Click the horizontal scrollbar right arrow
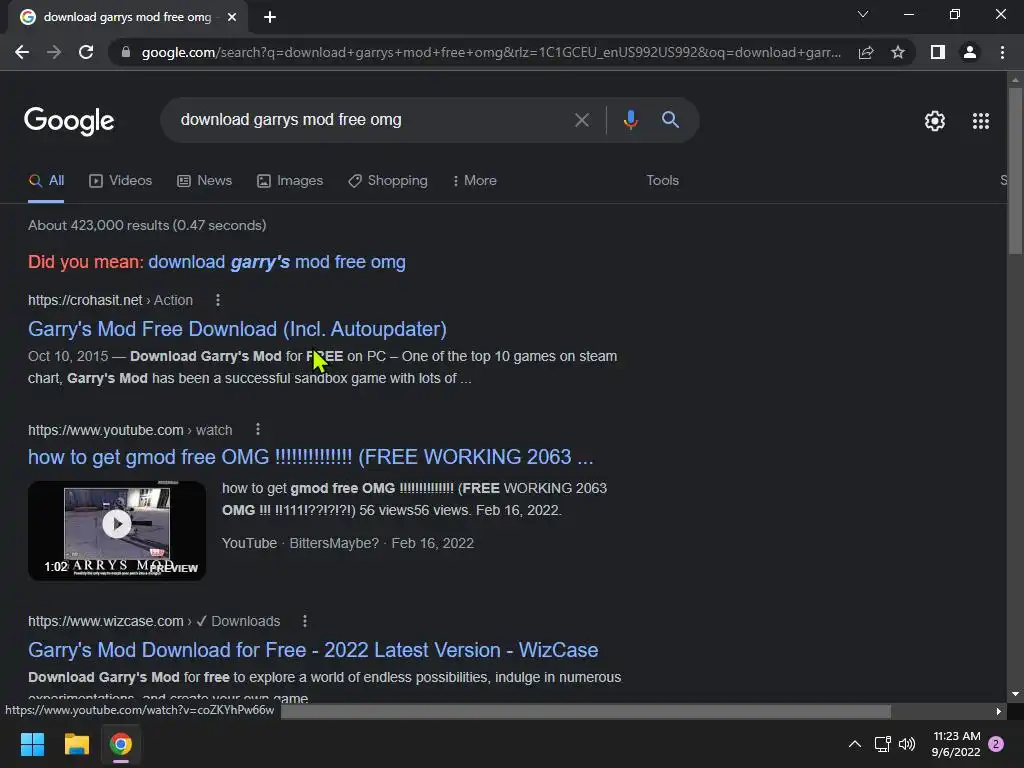The image size is (1024, 768). click(999, 712)
